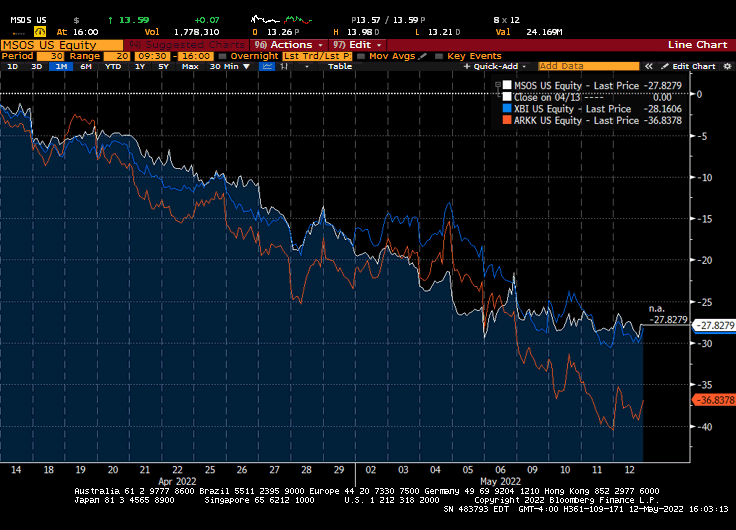Click the 8 x 12 bid/ask size
Viewport: 736px width, 530px height.
(x=506, y=20)
